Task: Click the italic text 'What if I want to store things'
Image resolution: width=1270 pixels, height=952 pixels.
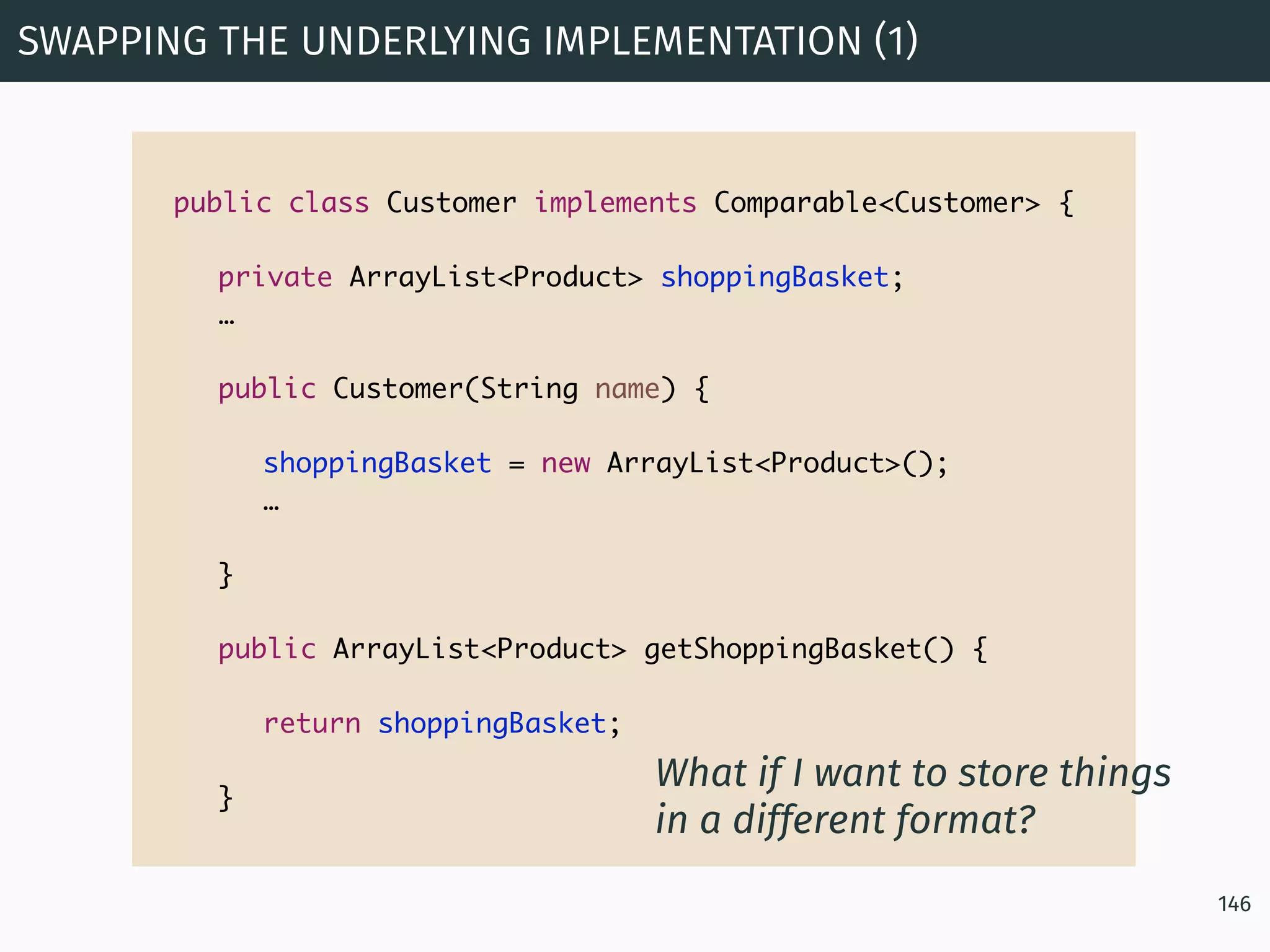Action: coord(913,773)
